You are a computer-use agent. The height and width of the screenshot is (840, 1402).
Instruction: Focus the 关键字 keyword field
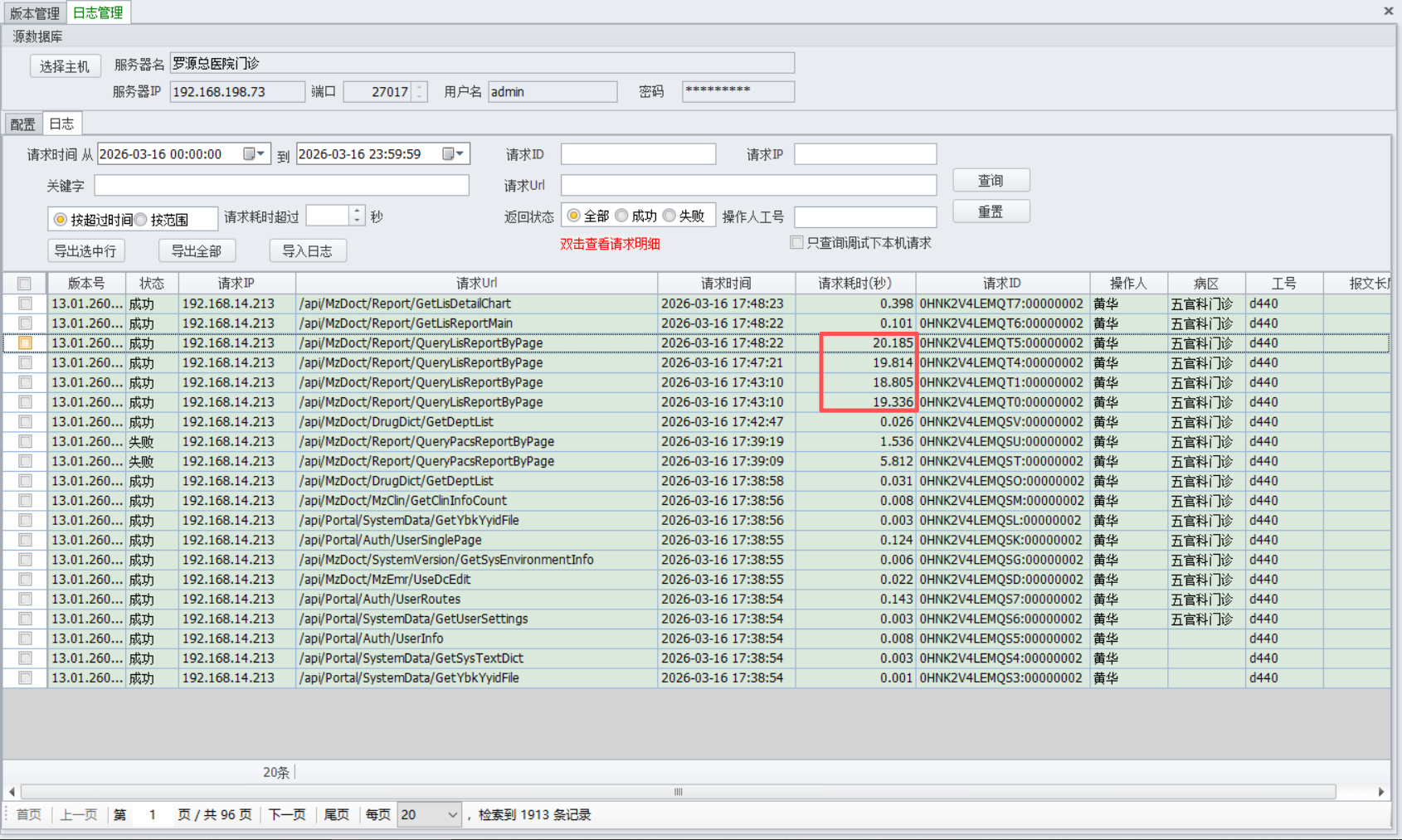click(282, 185)
